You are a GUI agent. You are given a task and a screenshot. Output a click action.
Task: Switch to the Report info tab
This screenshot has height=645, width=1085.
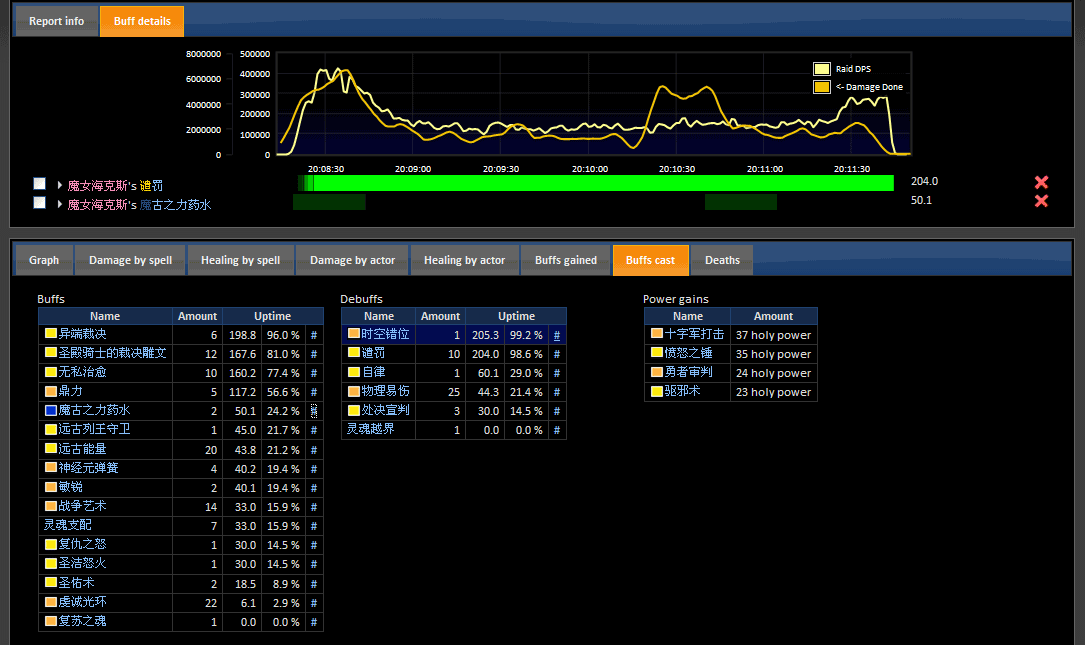(56, 21)
